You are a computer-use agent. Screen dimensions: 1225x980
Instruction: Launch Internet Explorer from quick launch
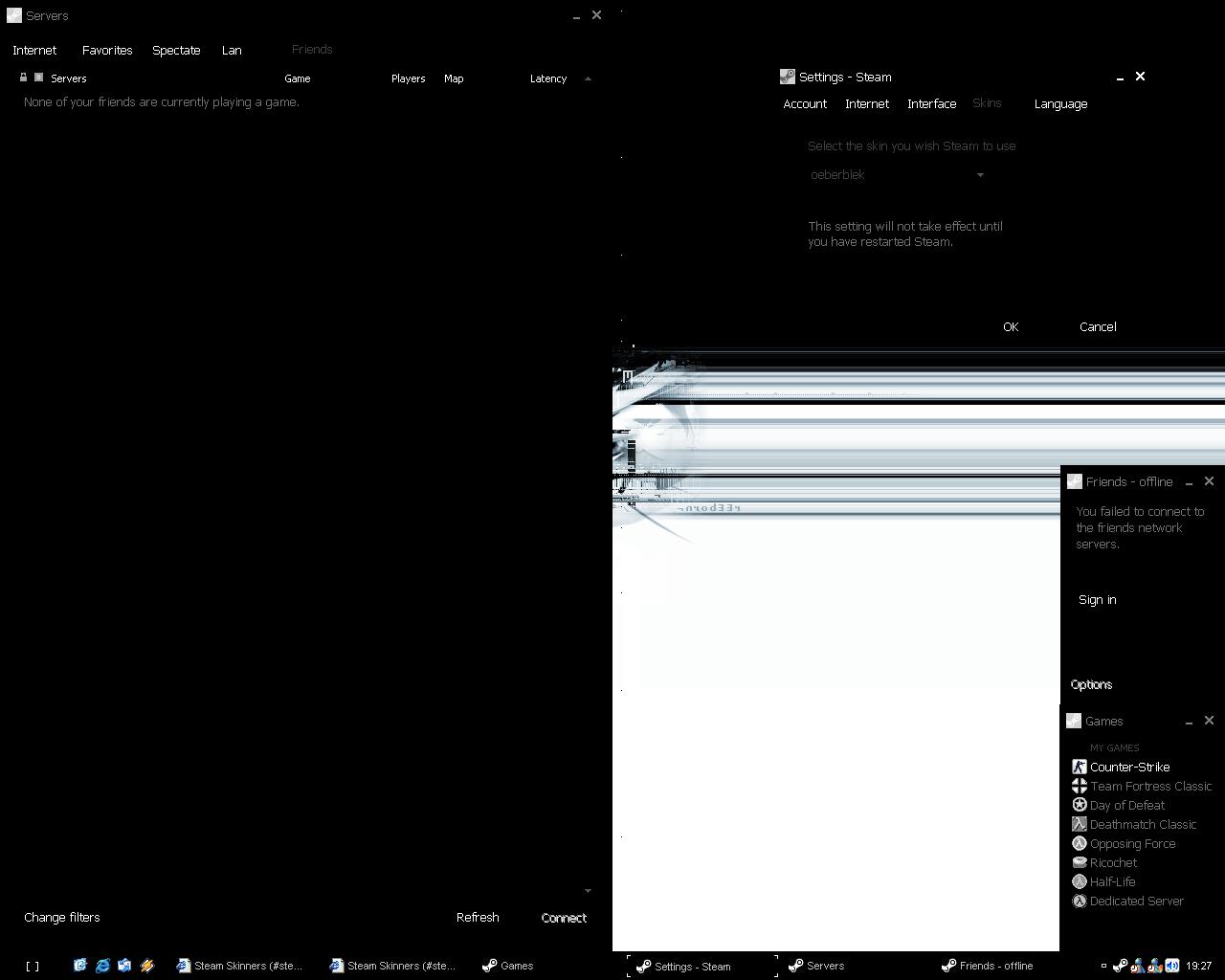click(102, 966)
